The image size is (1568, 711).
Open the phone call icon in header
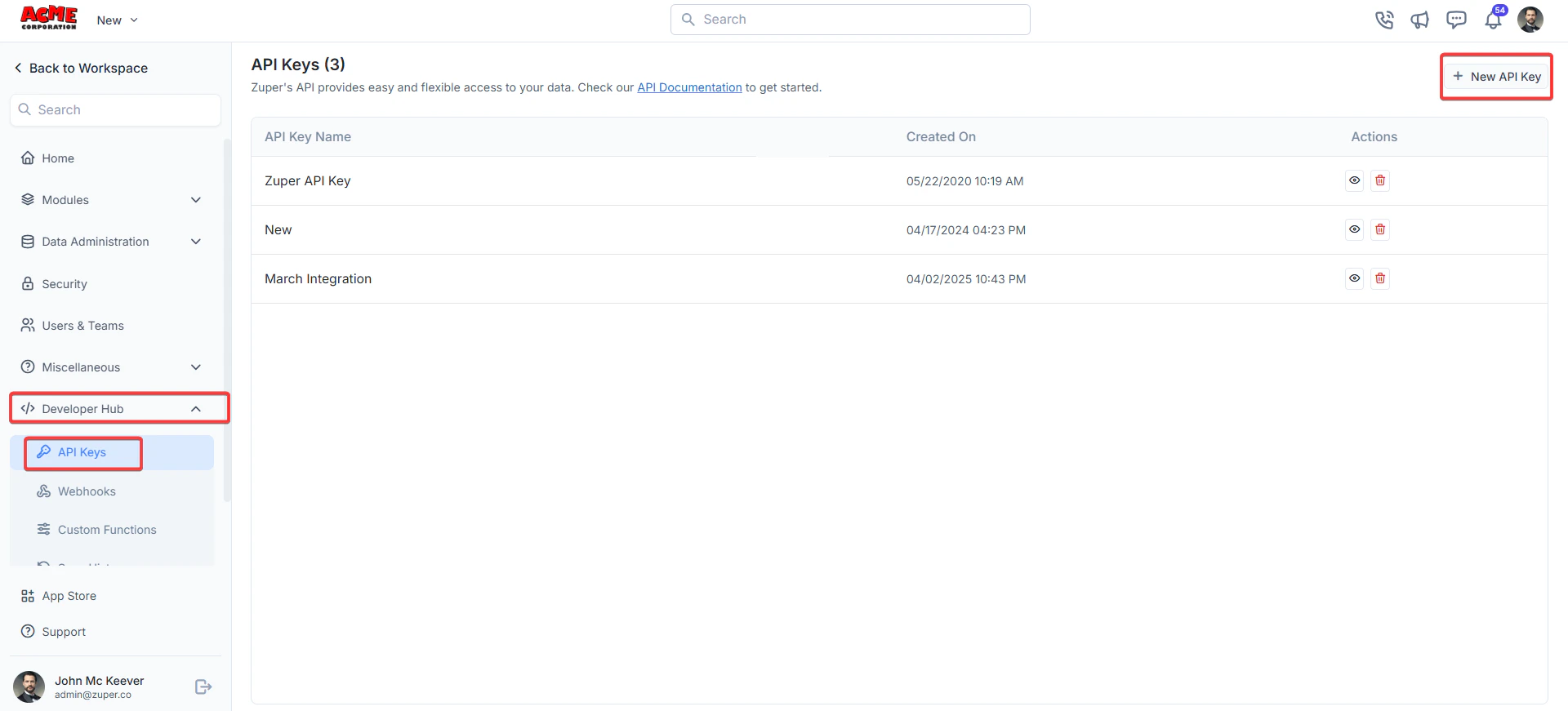[1384, 20]
